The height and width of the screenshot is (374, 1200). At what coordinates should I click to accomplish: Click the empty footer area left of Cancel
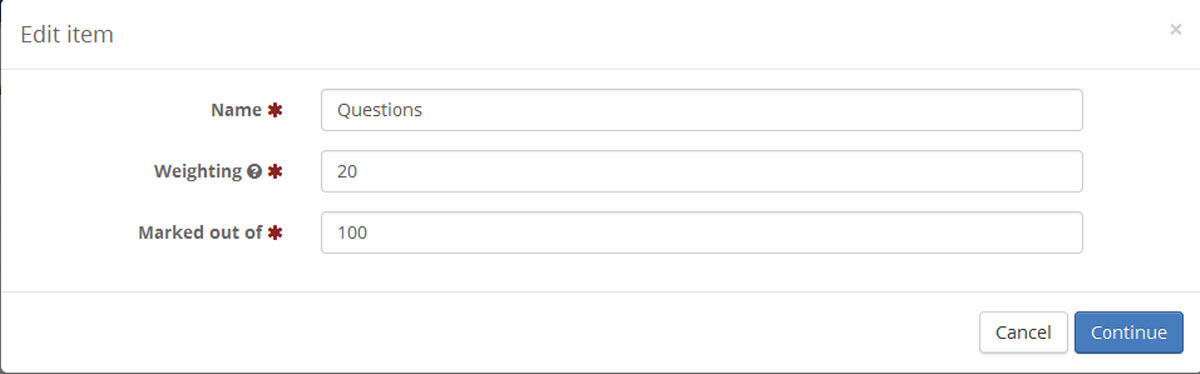tap(490, 332)
